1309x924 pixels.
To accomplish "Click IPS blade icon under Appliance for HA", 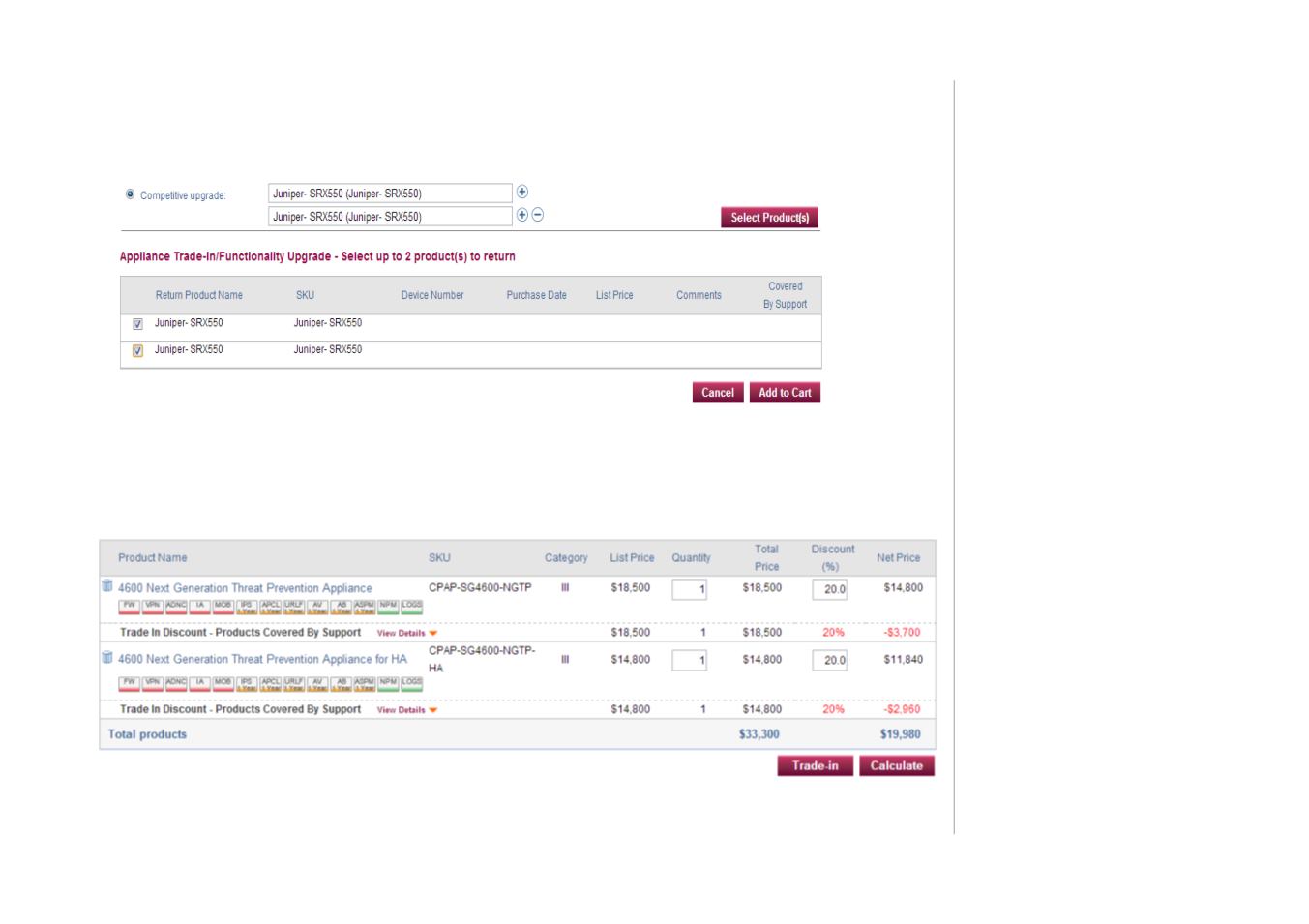I will coord(247,683).
